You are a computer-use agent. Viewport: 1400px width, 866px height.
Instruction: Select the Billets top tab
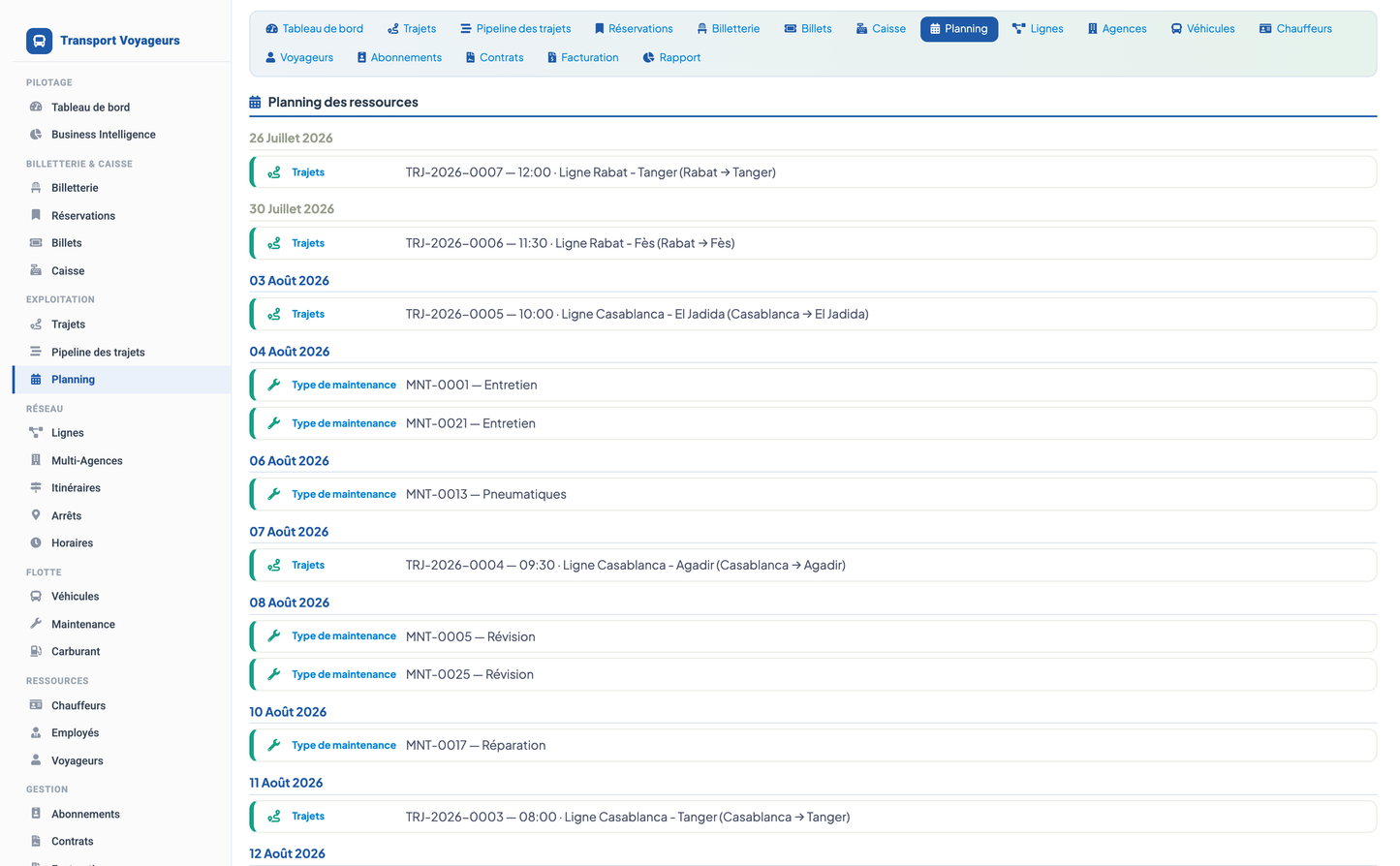pos(808,29)
